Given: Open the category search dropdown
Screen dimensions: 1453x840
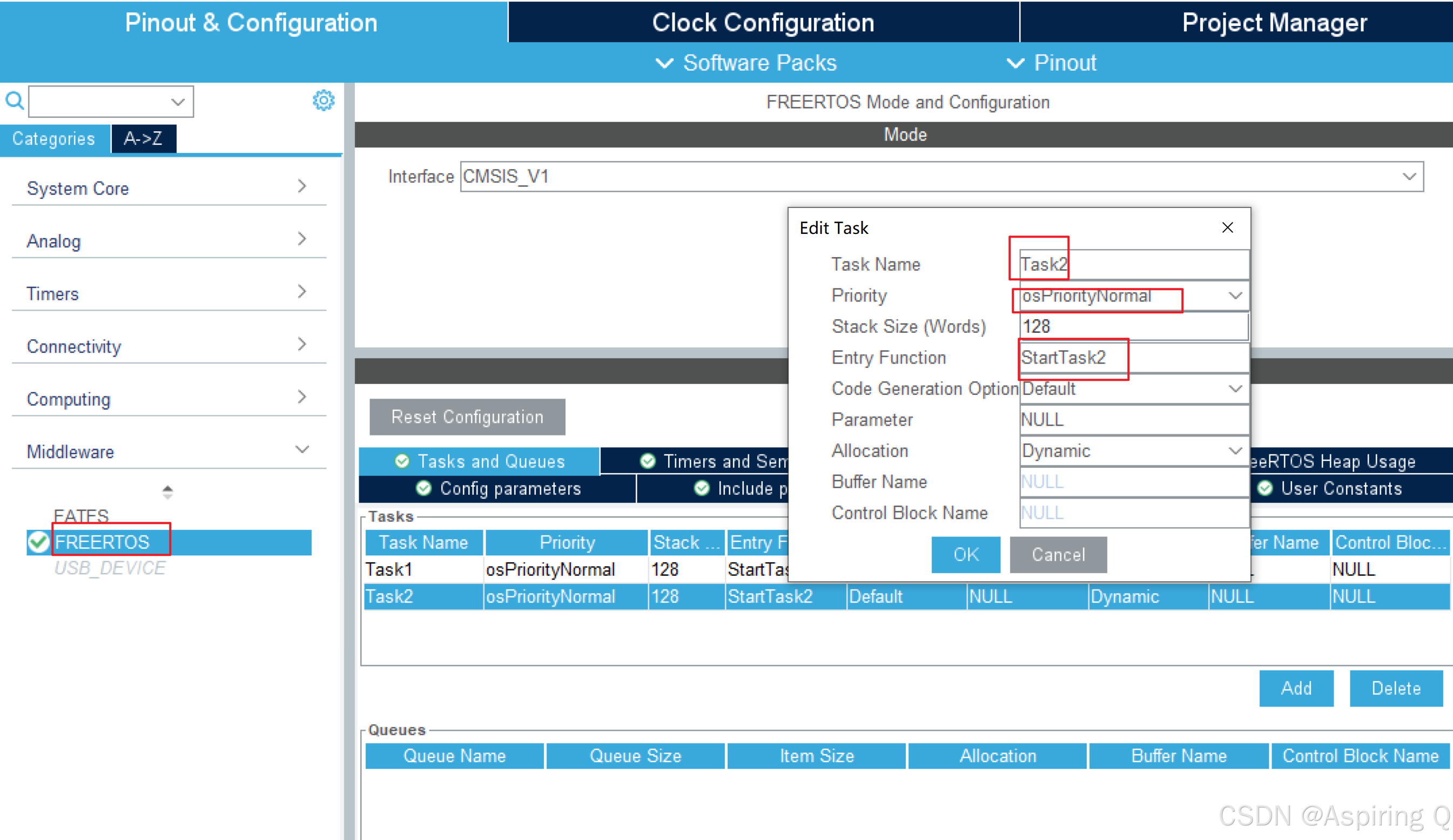Looking at the screenshot, I should pos(178,102).
